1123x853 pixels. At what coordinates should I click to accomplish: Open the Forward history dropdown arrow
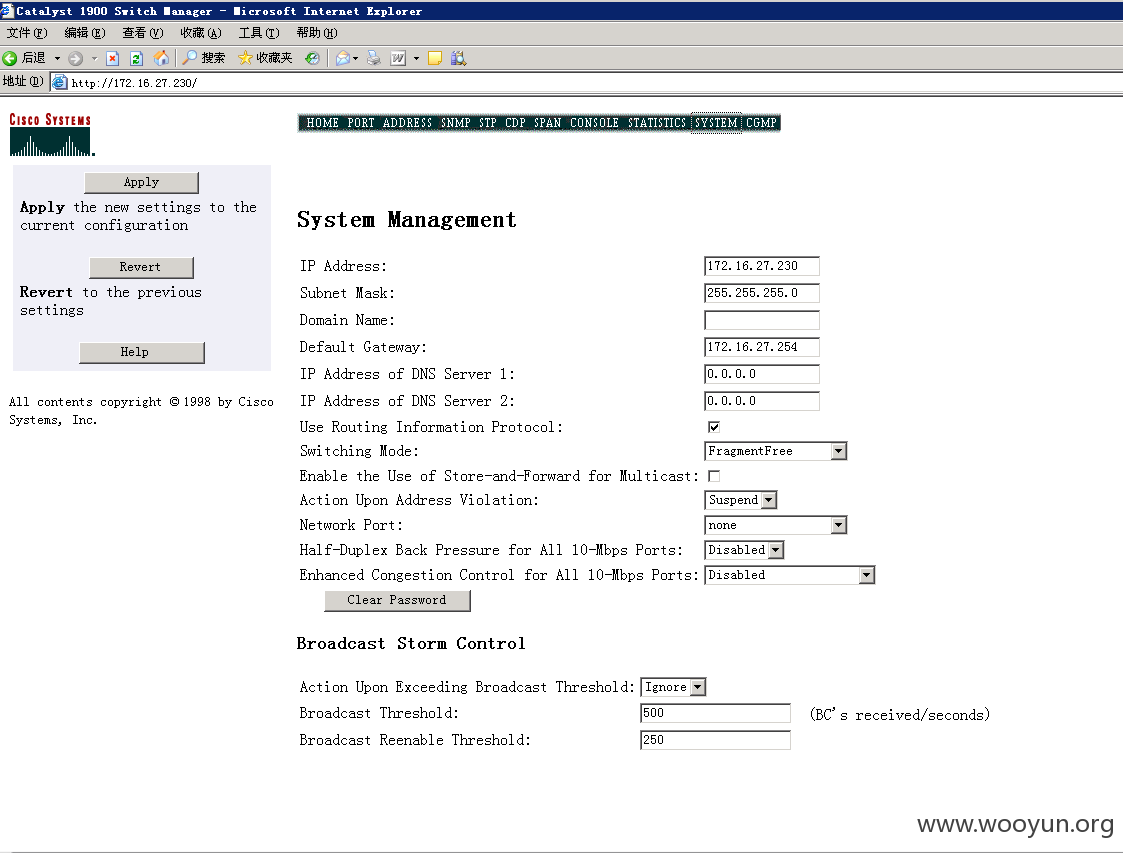point(94,58)
